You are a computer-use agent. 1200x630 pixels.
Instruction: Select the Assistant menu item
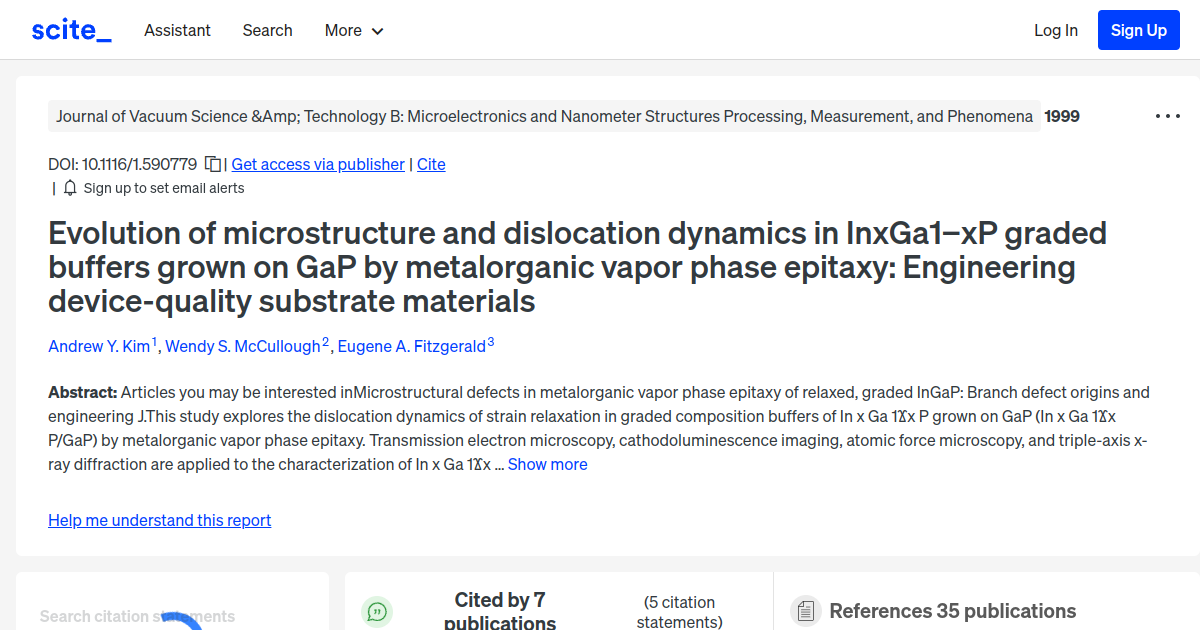point(177,30)
